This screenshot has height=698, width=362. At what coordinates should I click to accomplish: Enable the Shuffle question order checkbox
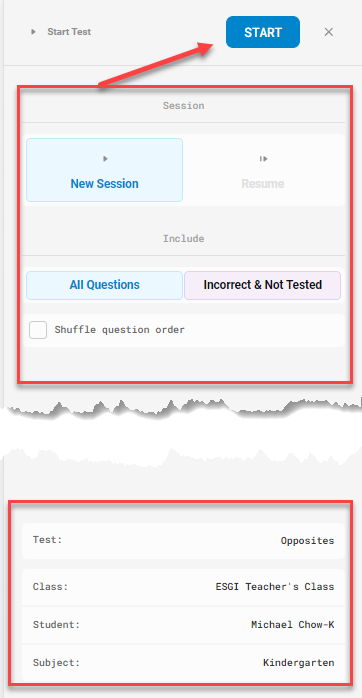[38, 330]
